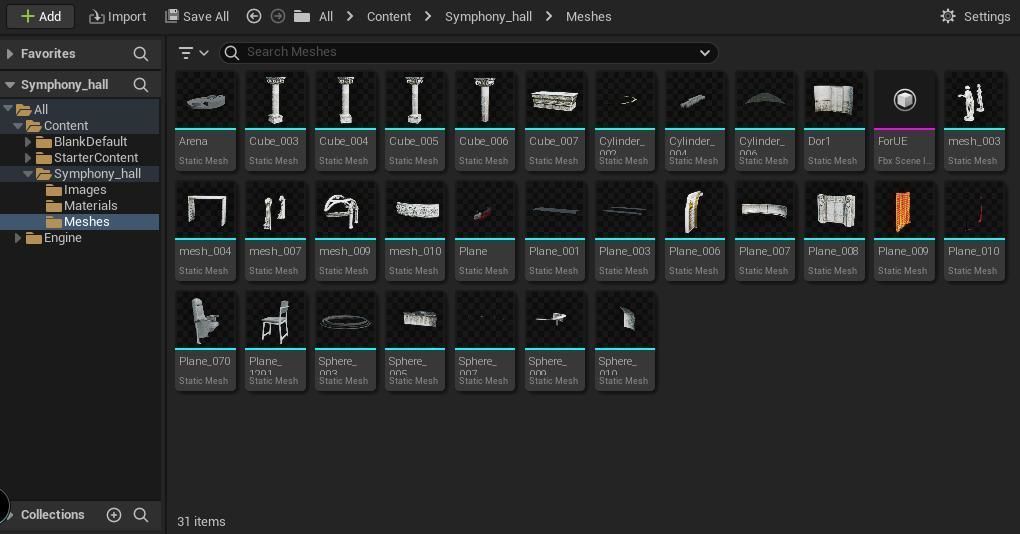Viewport: 1020px width, 534px height.
Task: Expand the Favorites section
Action: pos(10,53)
